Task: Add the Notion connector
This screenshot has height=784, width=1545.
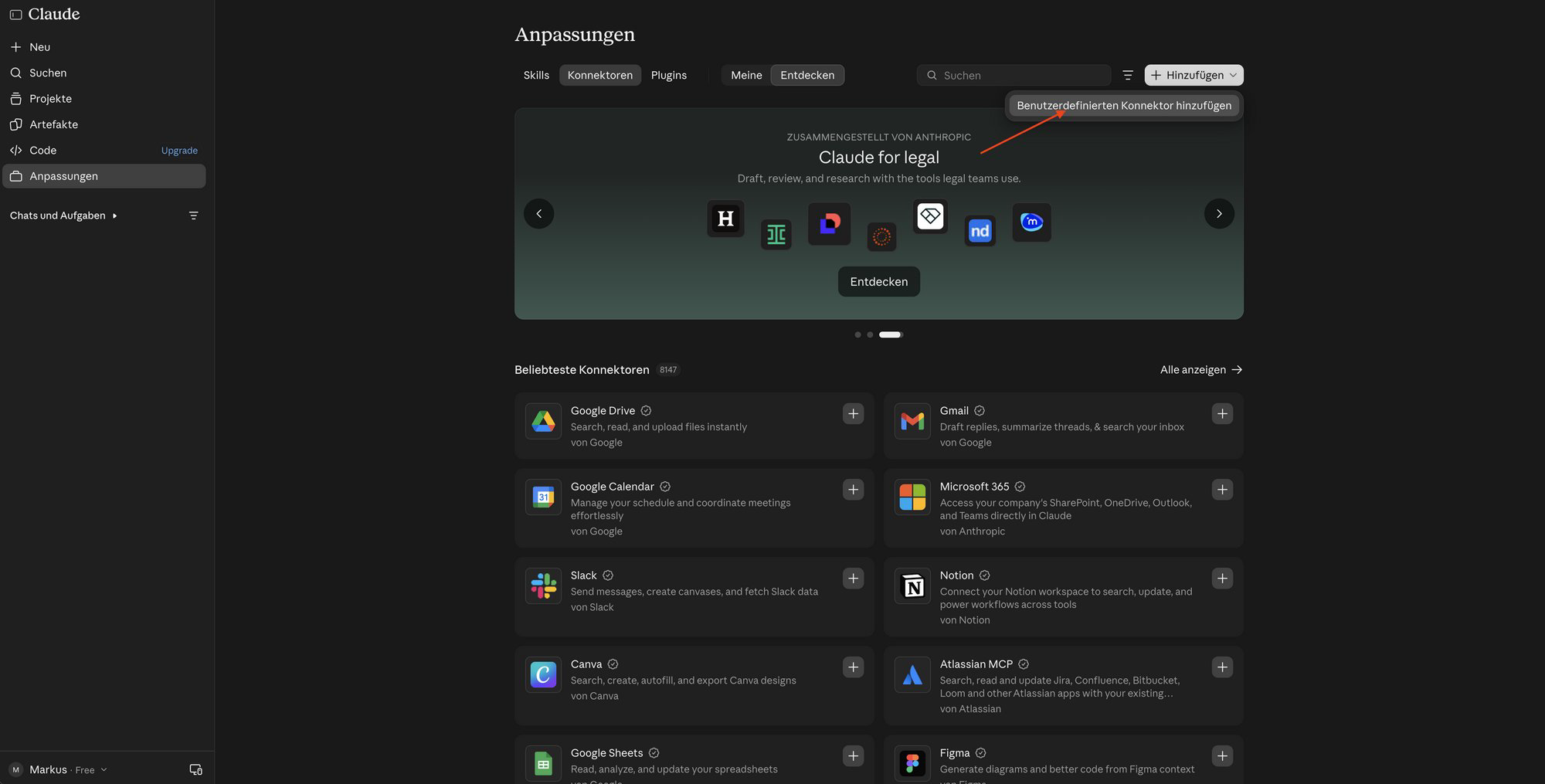Action: [x=1222, y=579]
